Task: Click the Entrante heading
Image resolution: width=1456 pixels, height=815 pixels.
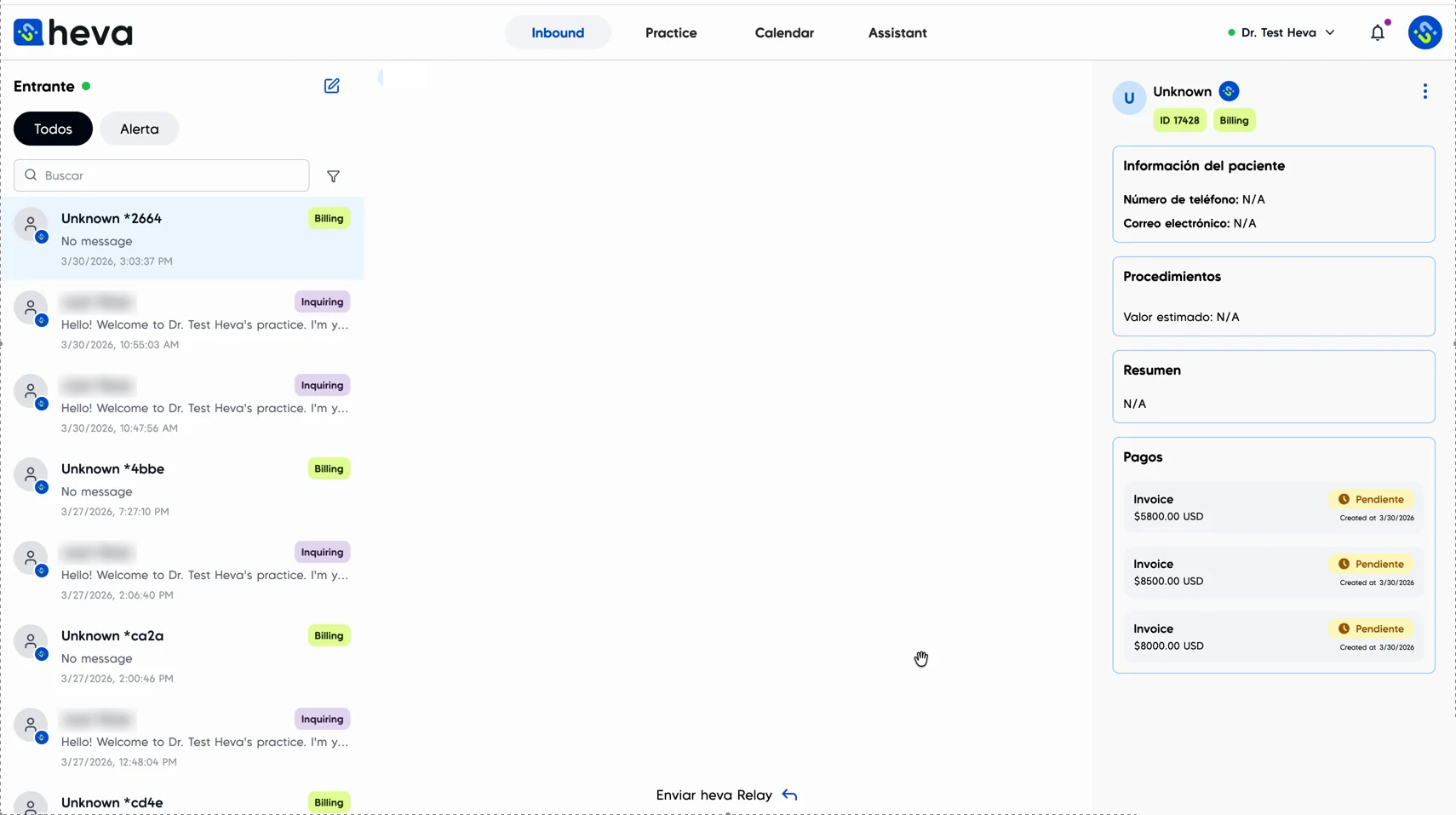Action: [44, 86]
